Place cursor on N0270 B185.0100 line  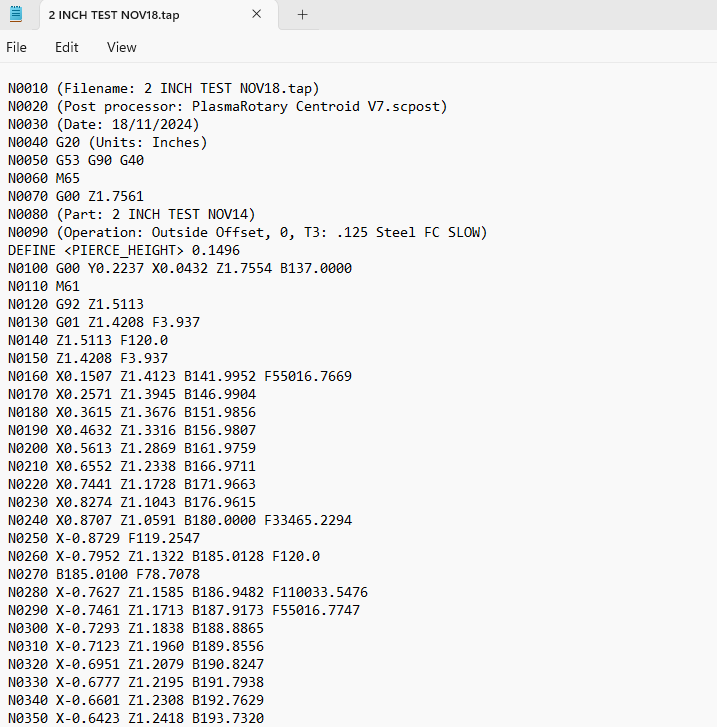click(x=104, y=574)
